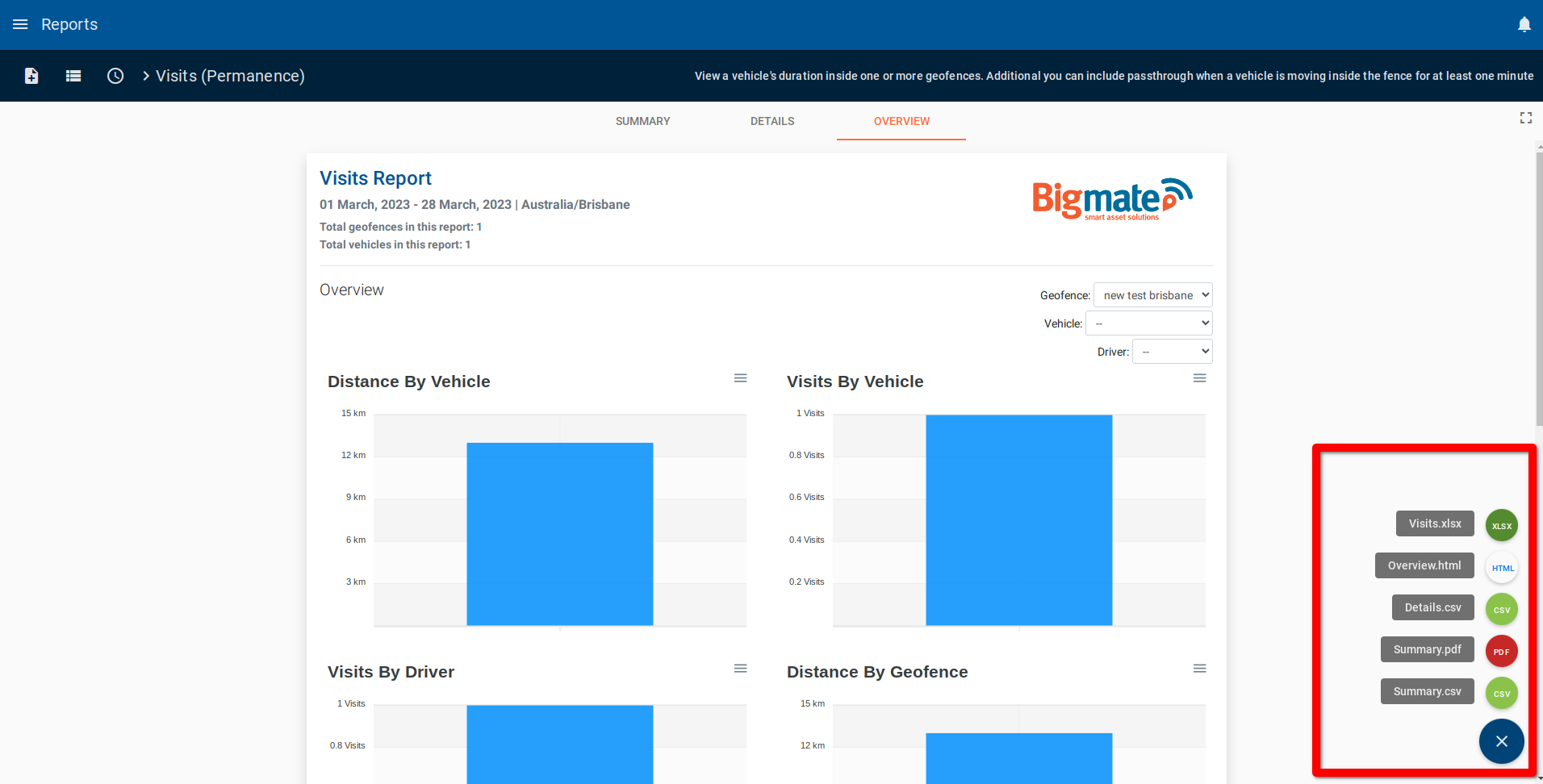The width and height of the screenshot is (1543, 784).
Task: Click the Overview.html label button
Action: (x=1424, y=565)
